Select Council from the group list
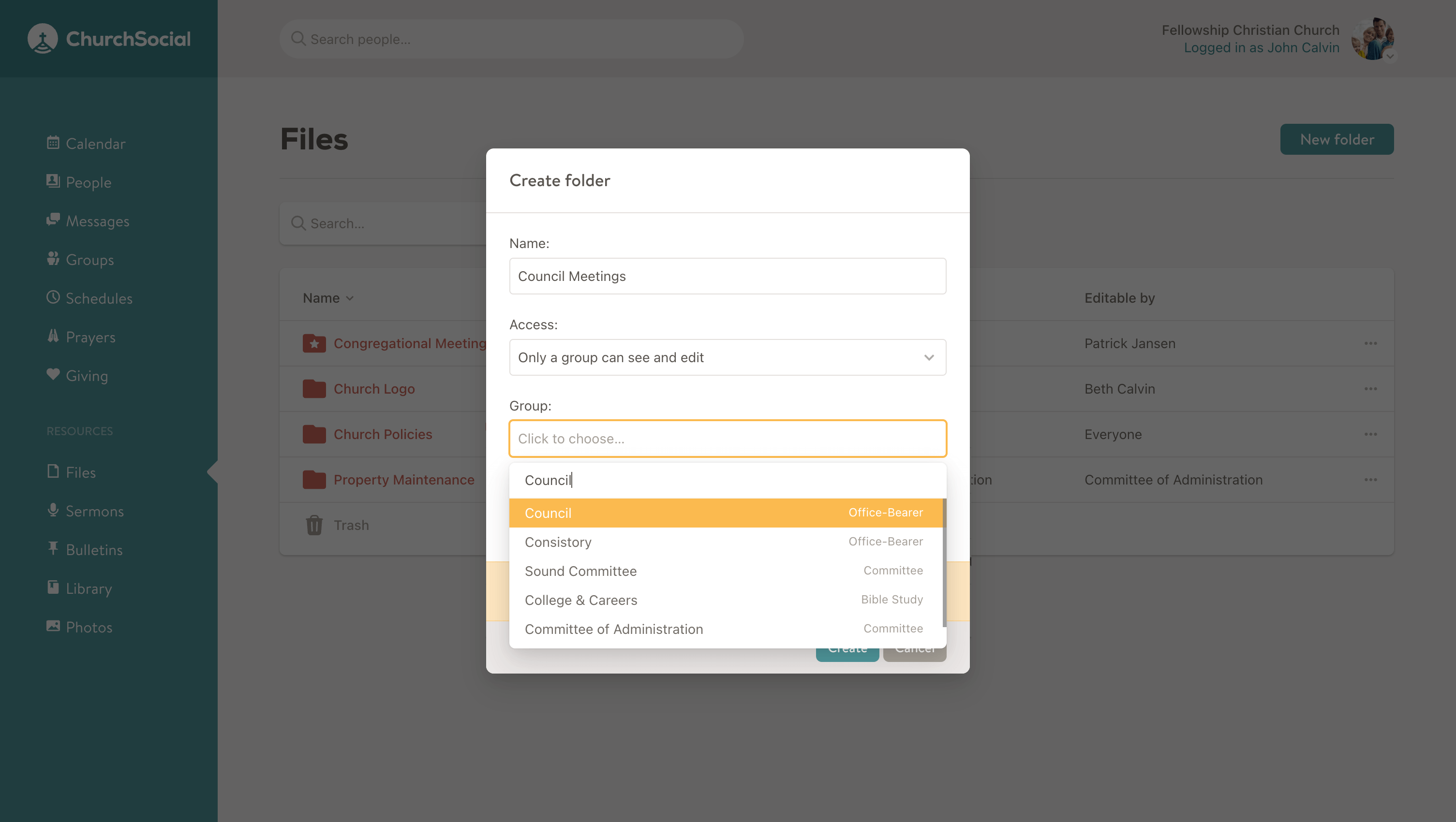 [726, 513]
